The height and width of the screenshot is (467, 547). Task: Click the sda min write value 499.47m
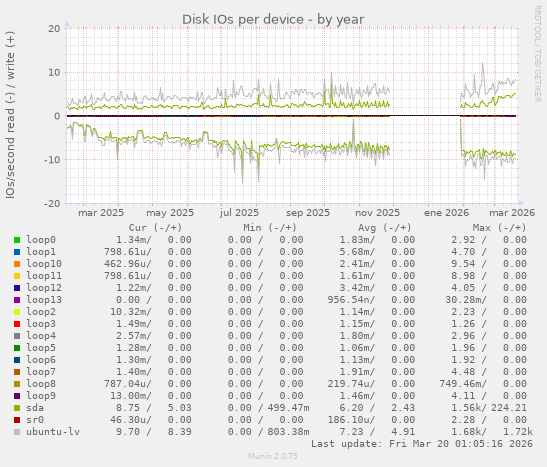289,408
